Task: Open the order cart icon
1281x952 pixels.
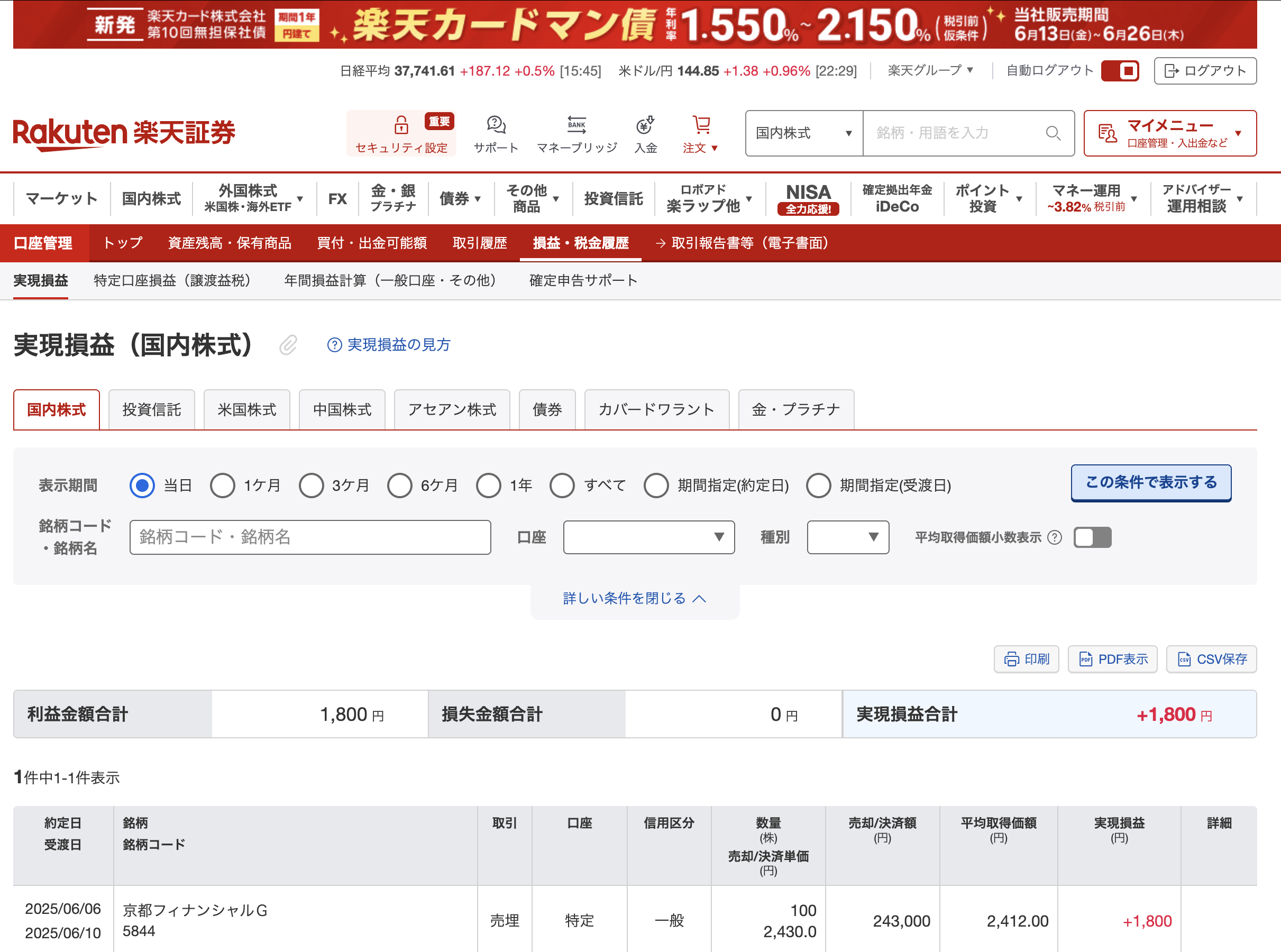Action: coord(701,124)
